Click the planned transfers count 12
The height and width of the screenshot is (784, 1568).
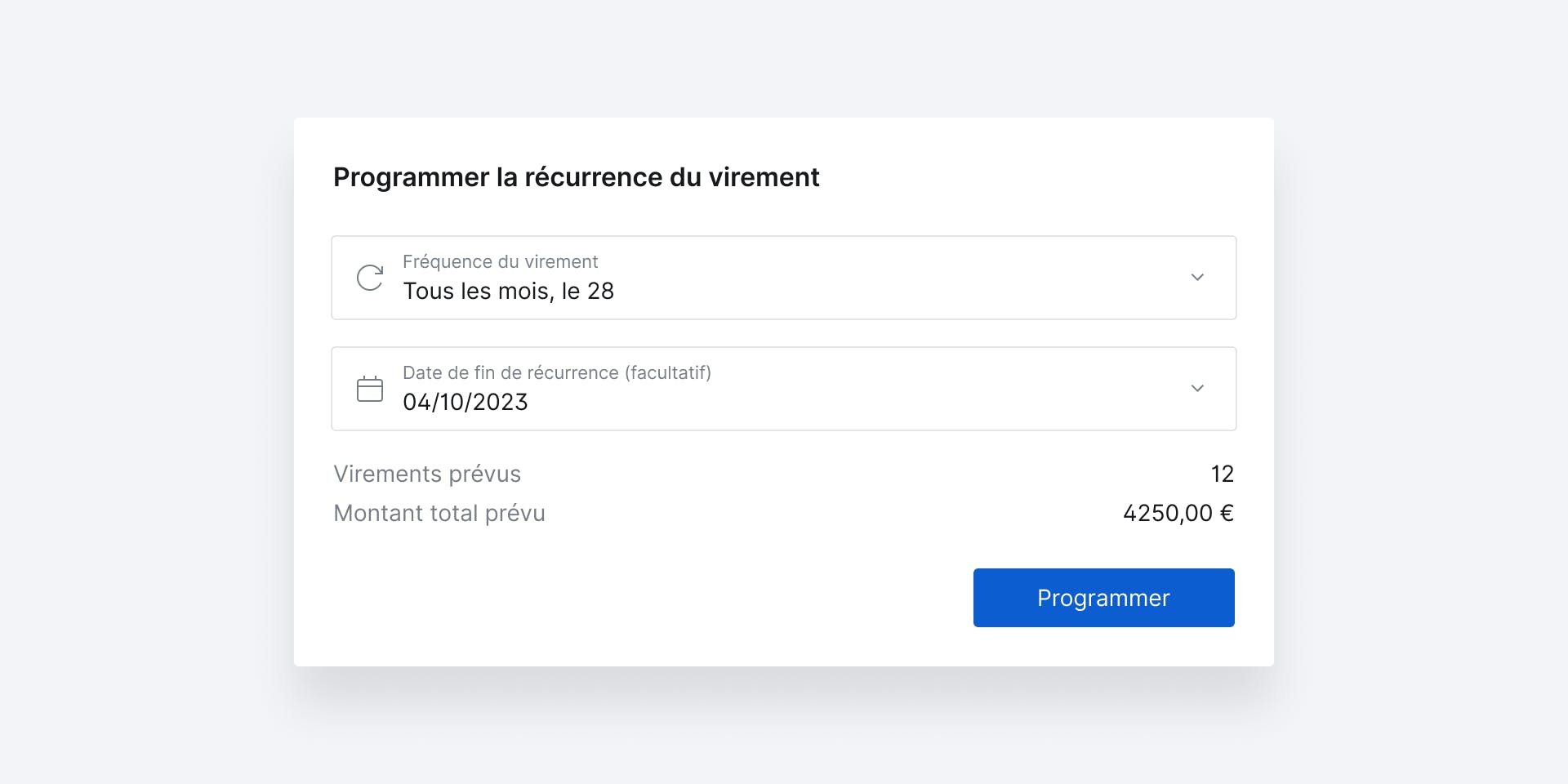1222,474
